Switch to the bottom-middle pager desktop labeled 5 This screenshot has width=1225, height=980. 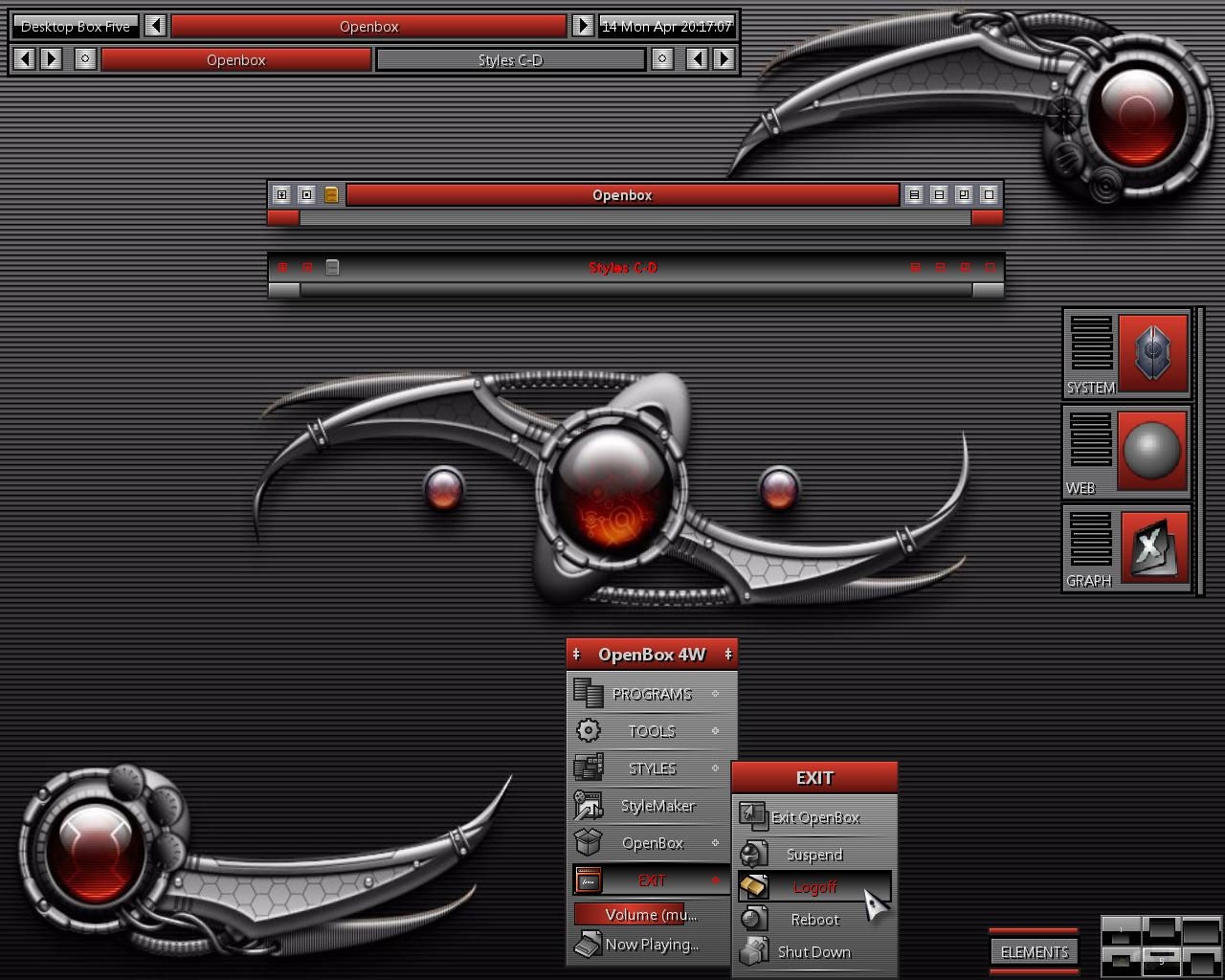coord(1161,961)
